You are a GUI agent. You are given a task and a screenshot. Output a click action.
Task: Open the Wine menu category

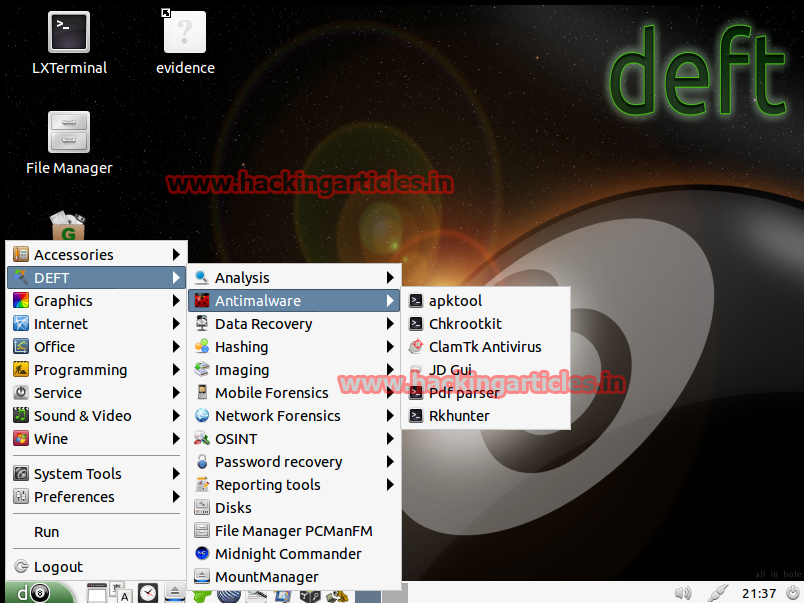point(96,439)
